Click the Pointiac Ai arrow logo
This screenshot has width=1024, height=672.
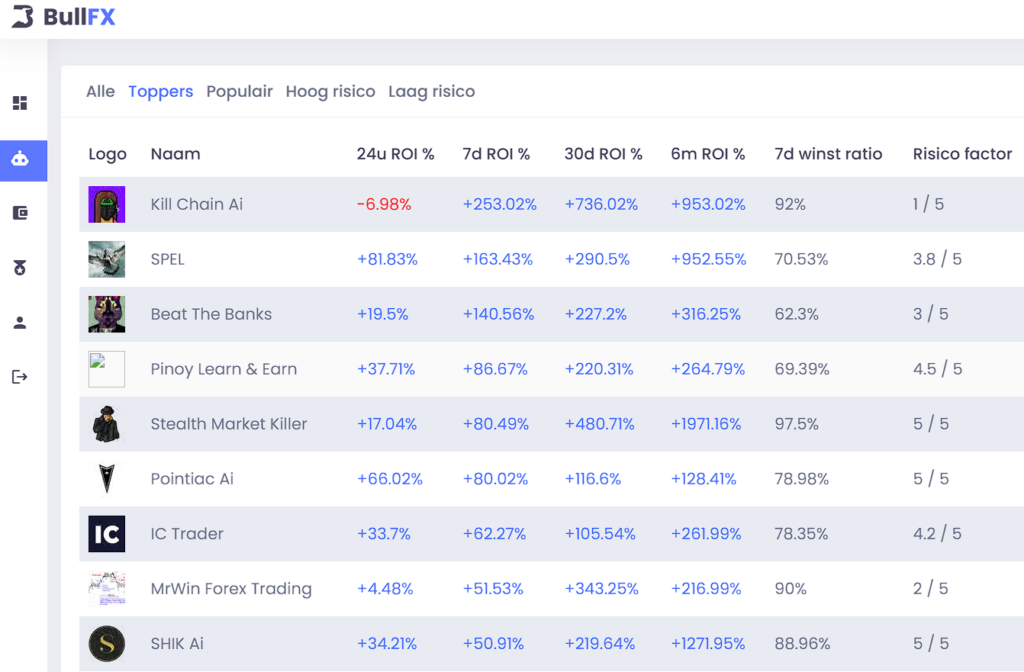106,479
